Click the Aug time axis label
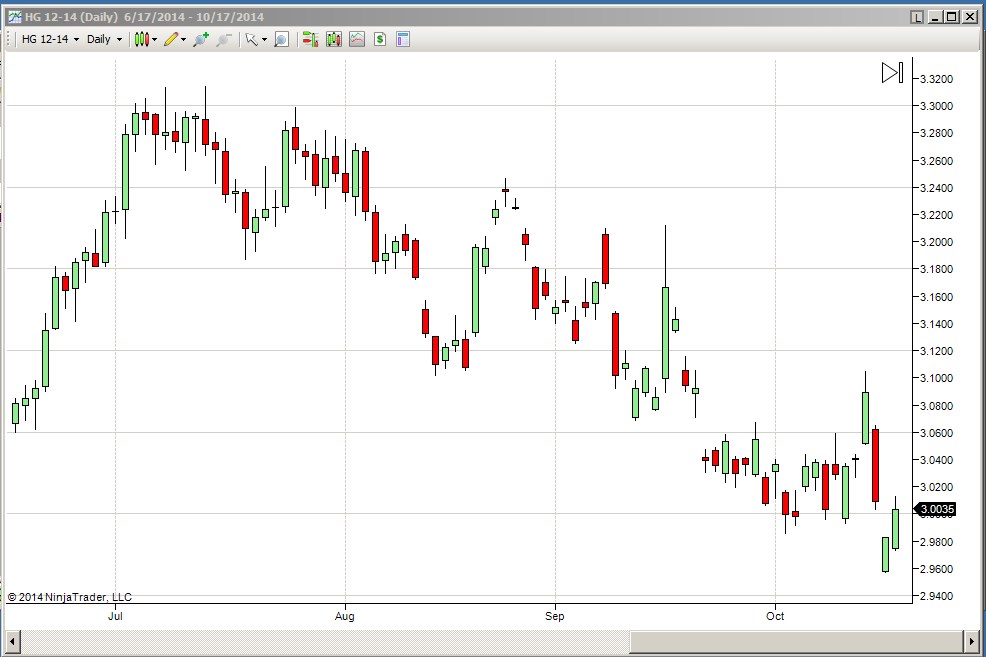The height and width of the screenshot is (657, 986). point(345,616)
